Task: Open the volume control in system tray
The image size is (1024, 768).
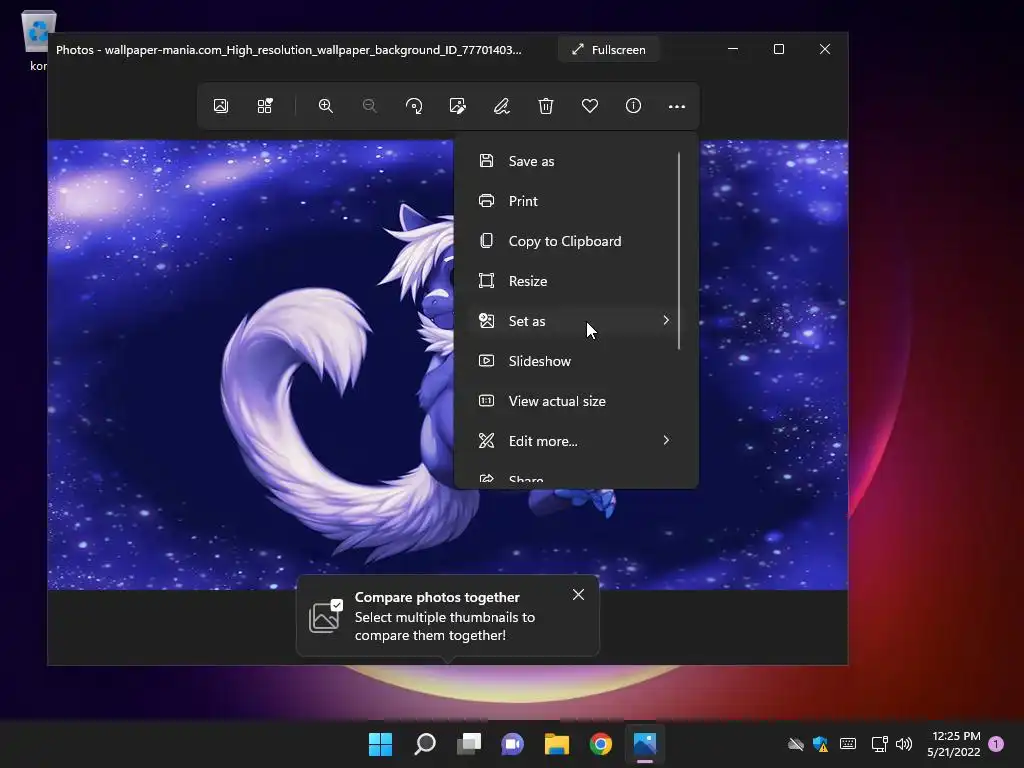Action: tap(904, 744)
